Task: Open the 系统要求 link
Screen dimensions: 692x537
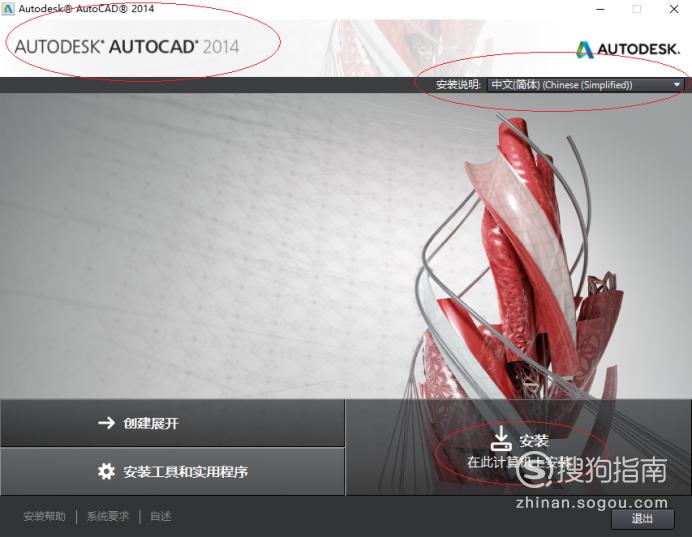Action: point(108,516)
